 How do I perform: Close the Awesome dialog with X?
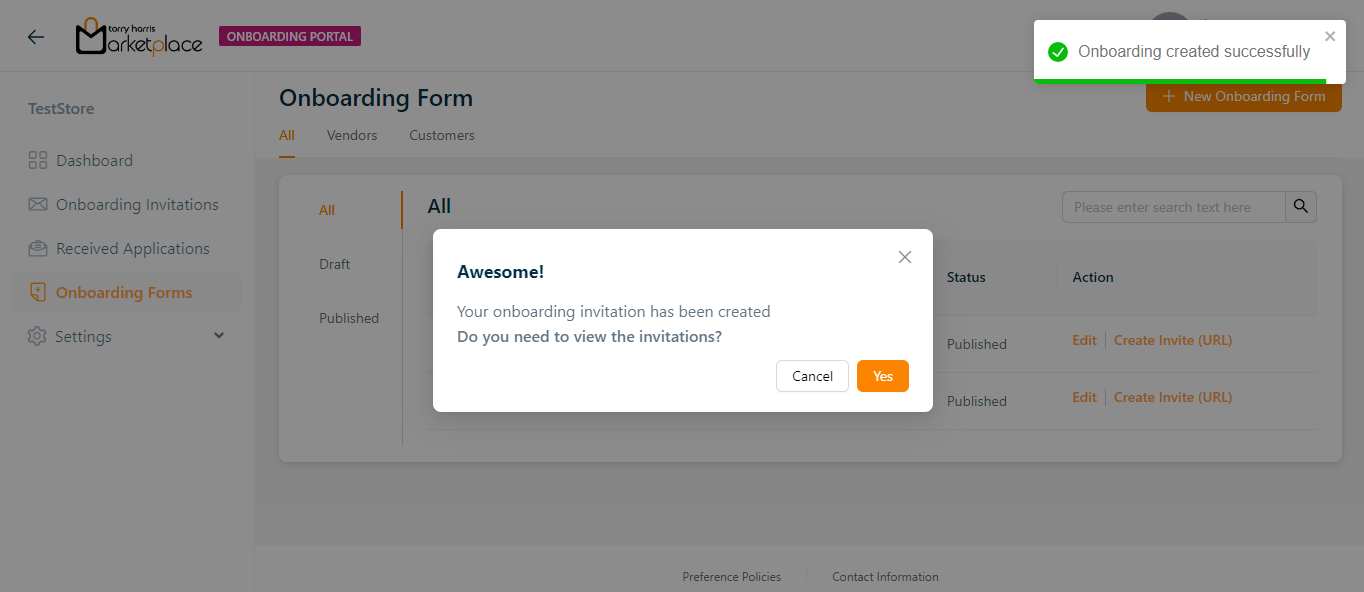coord(905,257)
